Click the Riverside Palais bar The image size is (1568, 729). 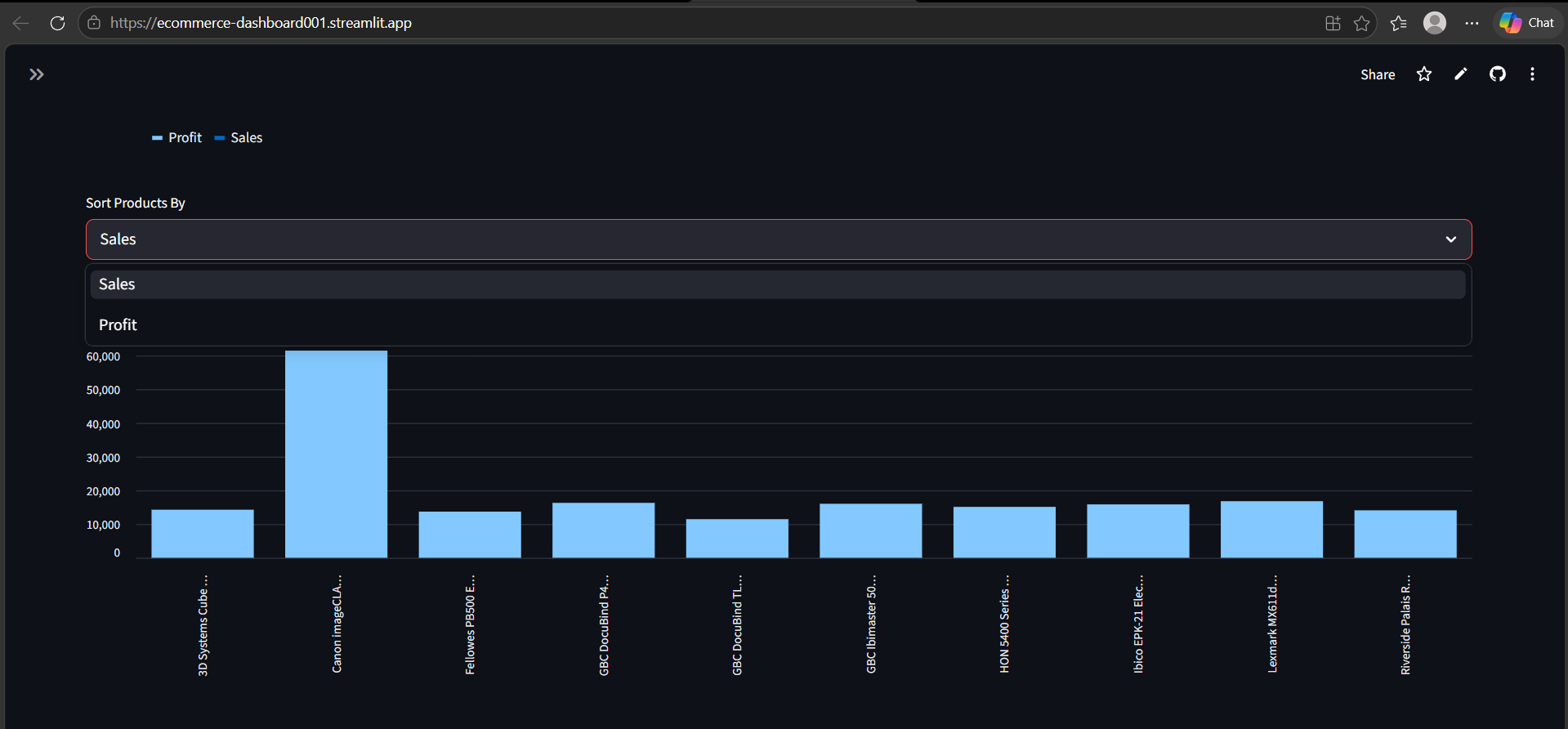1405,534
